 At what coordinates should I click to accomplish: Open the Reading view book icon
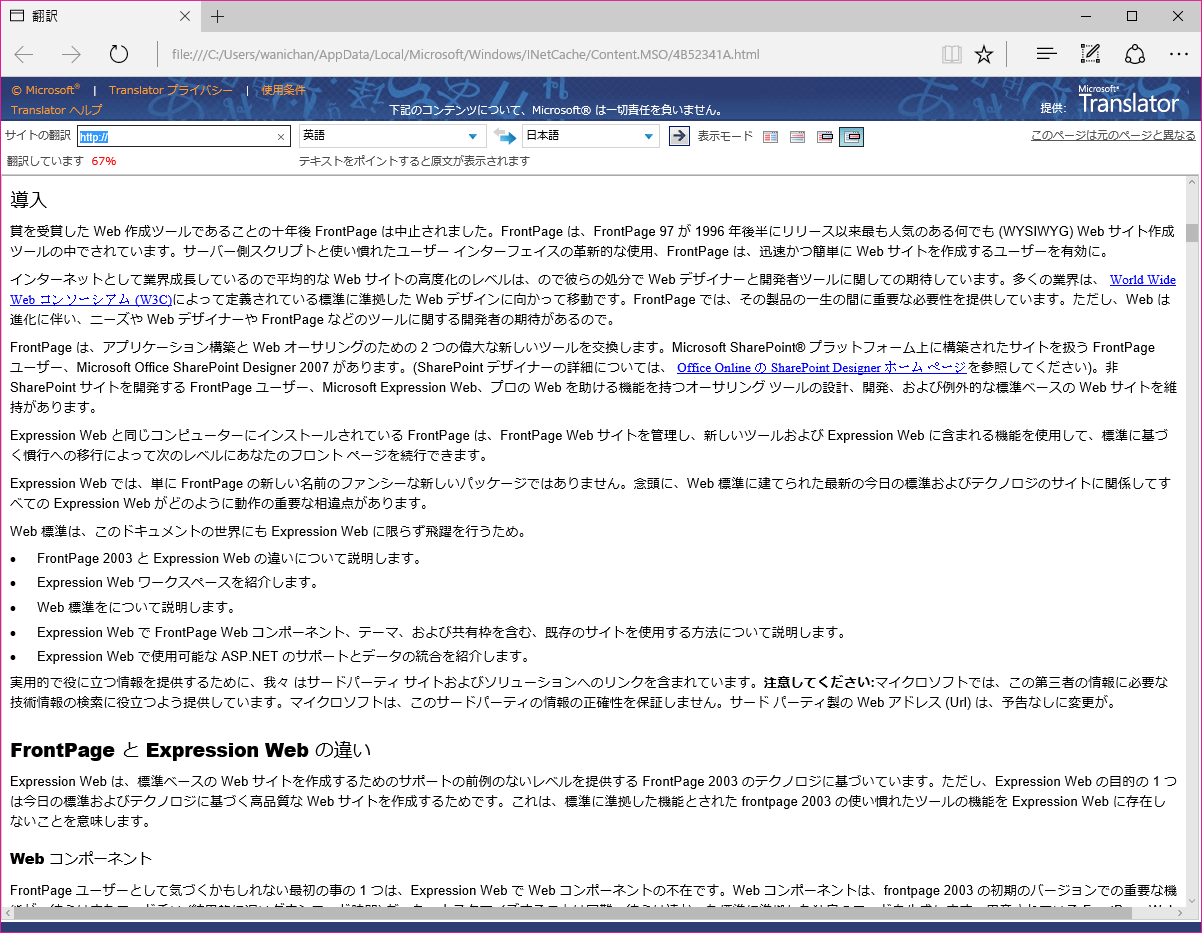(x=952, y=54)
